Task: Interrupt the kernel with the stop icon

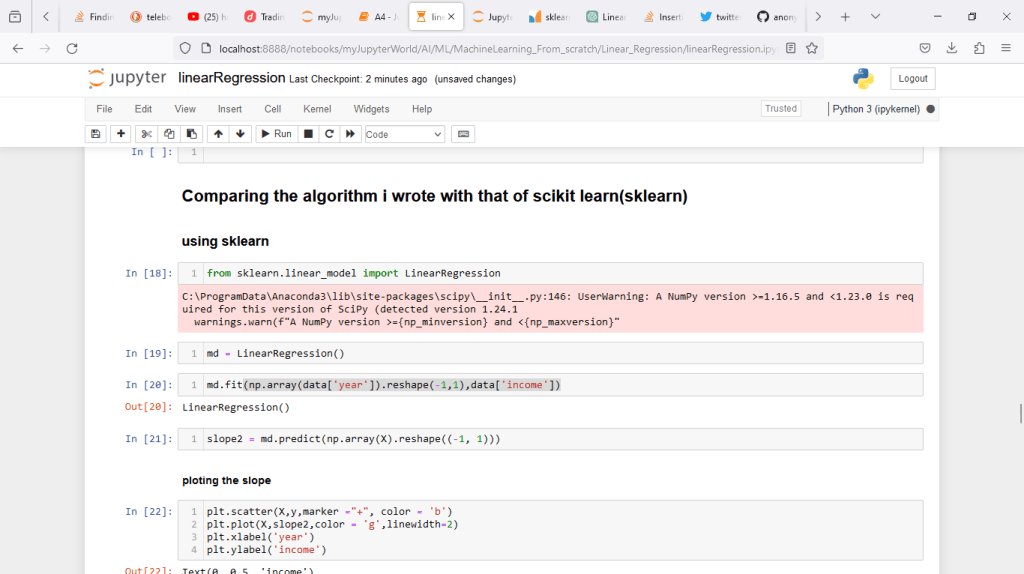Action: [x=308, y=134]
